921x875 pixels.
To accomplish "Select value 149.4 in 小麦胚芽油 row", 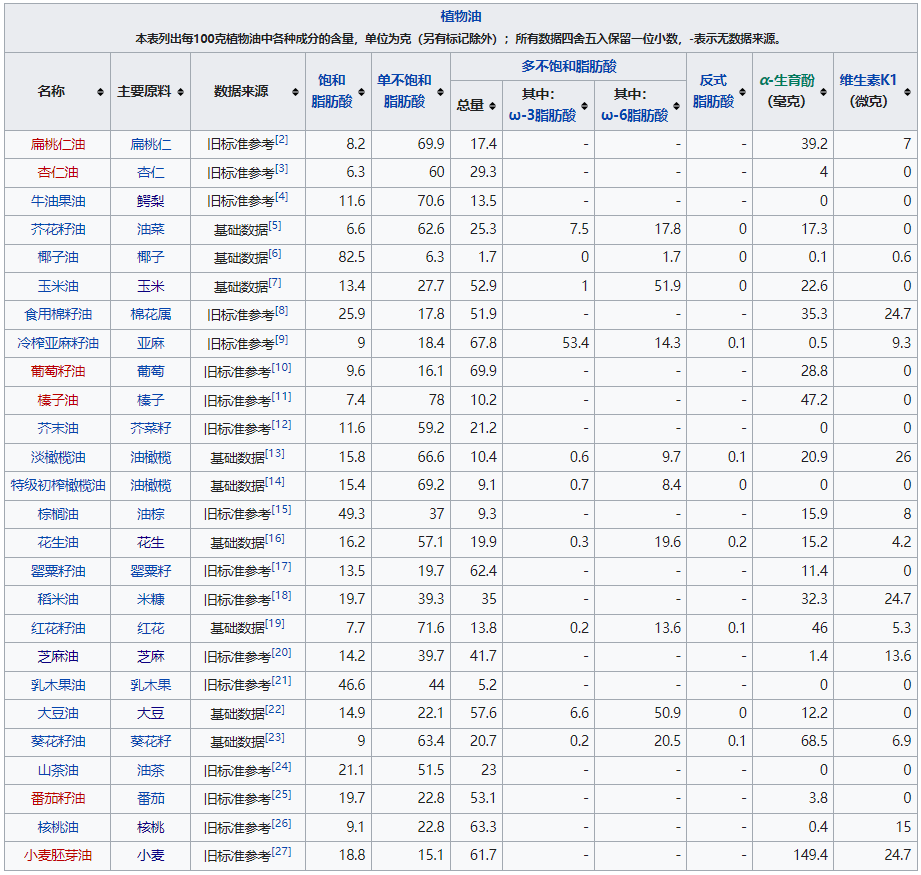I will tap(810, 854).
